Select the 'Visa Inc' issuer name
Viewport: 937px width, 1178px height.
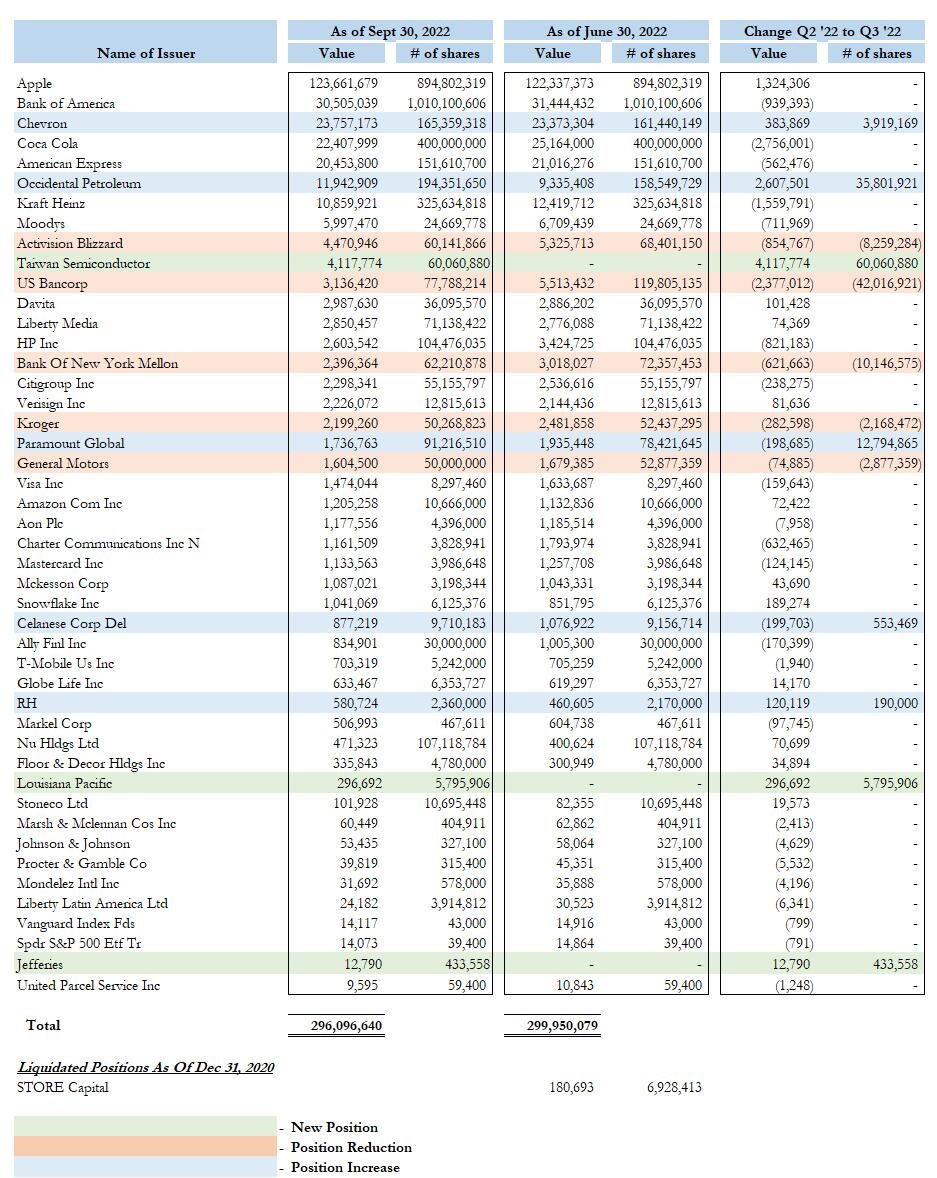pos(40,484)
